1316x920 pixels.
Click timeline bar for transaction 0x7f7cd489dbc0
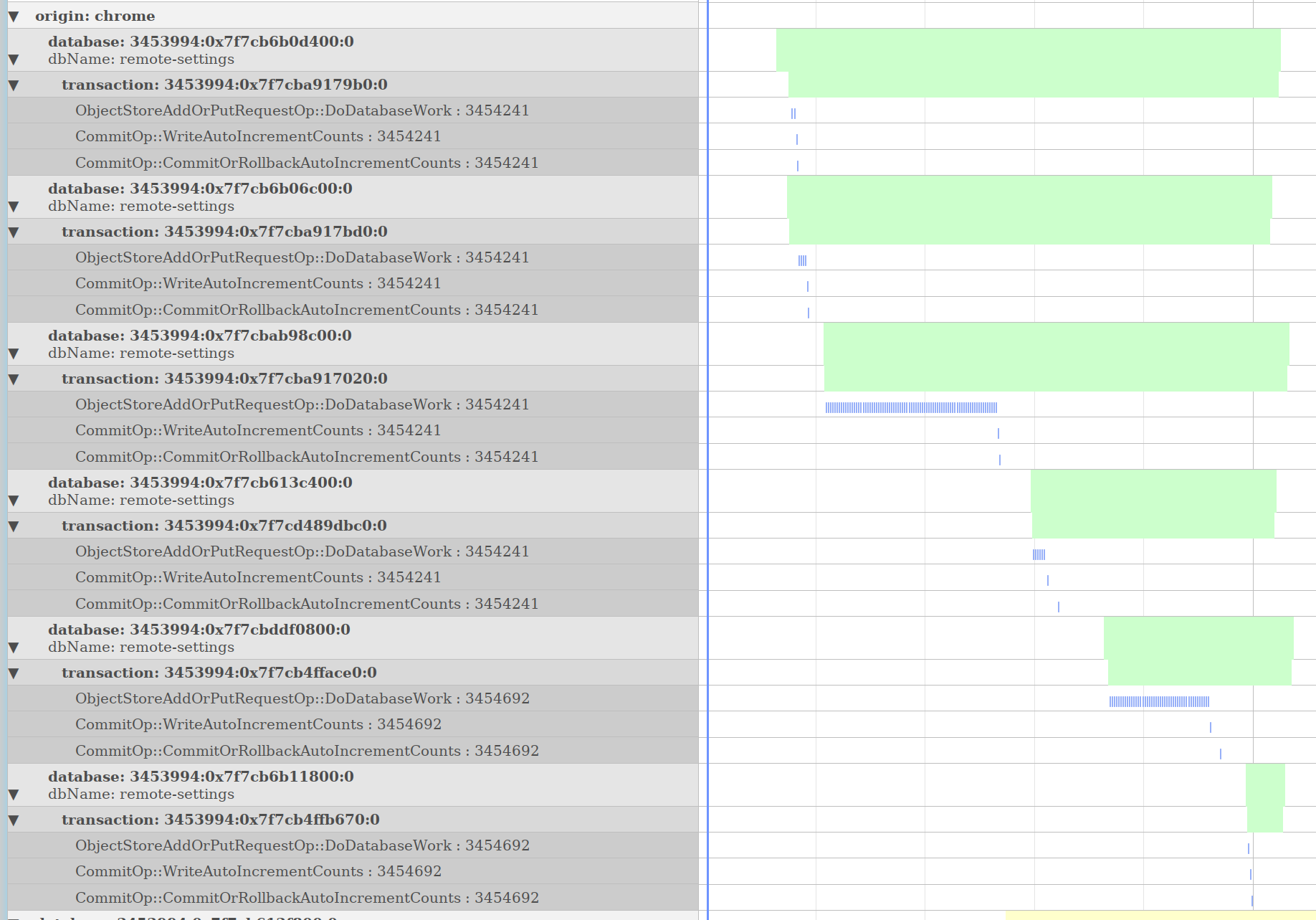point(1153,526)
